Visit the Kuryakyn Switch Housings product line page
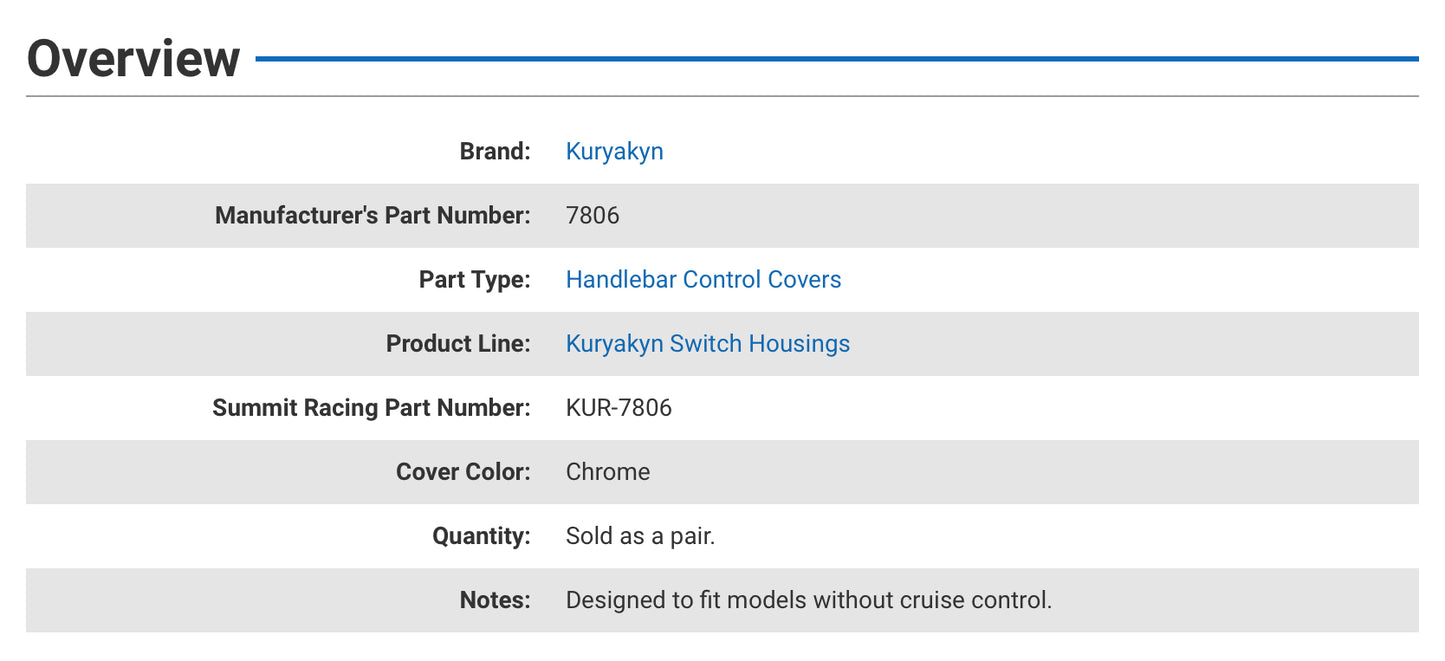 pyautogui.click(x=707, y=343)
